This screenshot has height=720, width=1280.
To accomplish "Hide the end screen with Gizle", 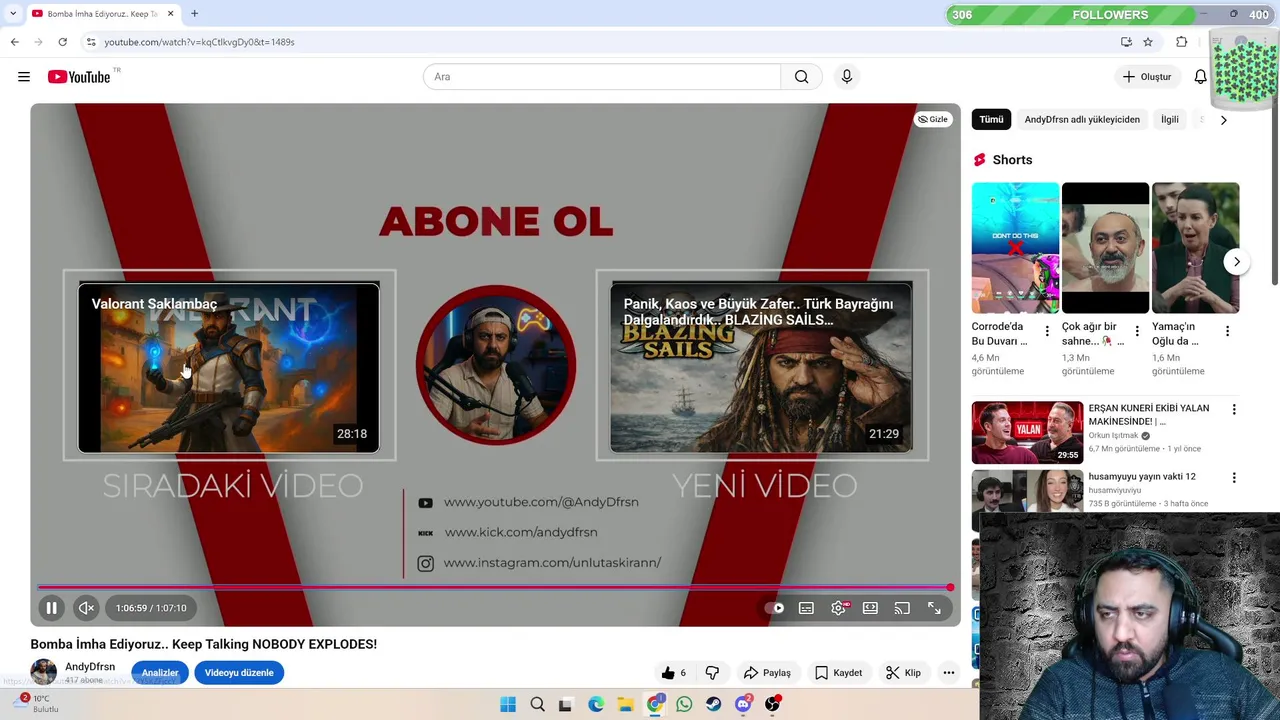I will tap(932, 119).
